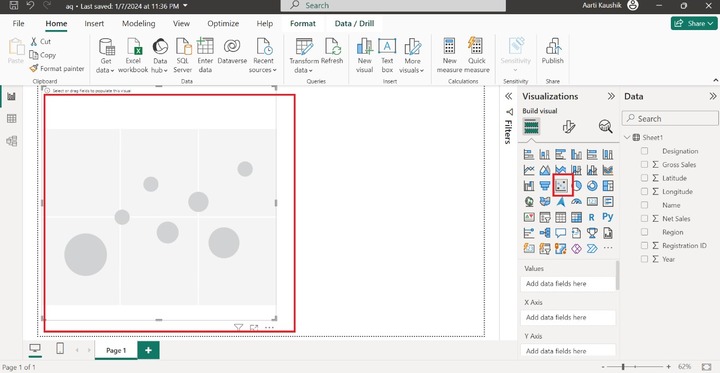Viewport: 720px width, 373px height.
Task: Pick the Clustered column chart visual
Action: pyautogui.click(x=576, y=154)
